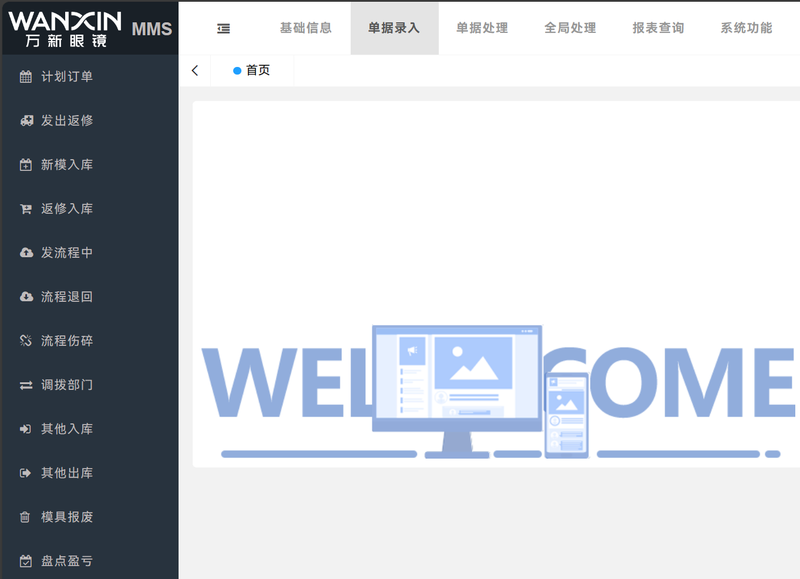Click the calendar-plus icon beside 新模入库
Viewport: 800px width, 579px height.
click(26, 165)
